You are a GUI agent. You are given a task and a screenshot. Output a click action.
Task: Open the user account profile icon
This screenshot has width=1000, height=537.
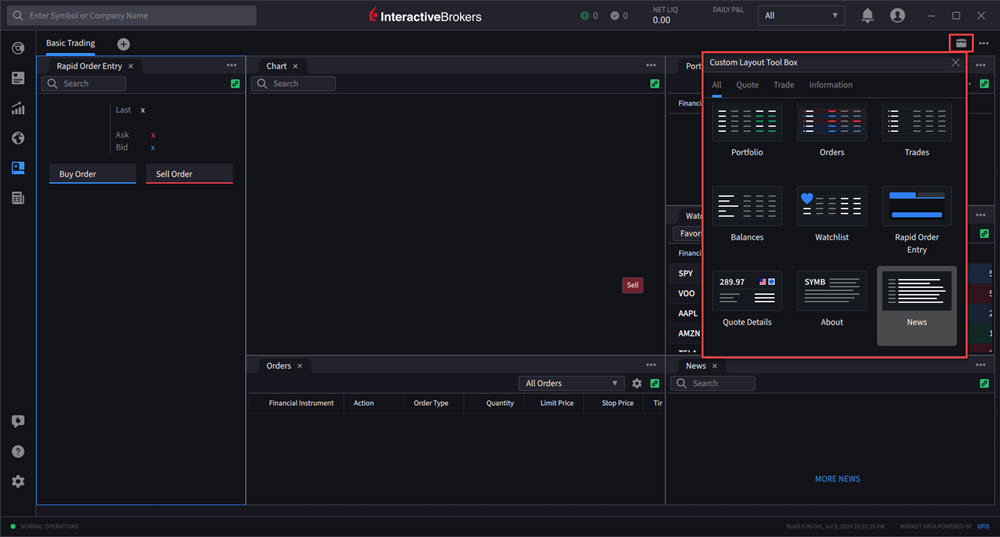coord(897,15)
